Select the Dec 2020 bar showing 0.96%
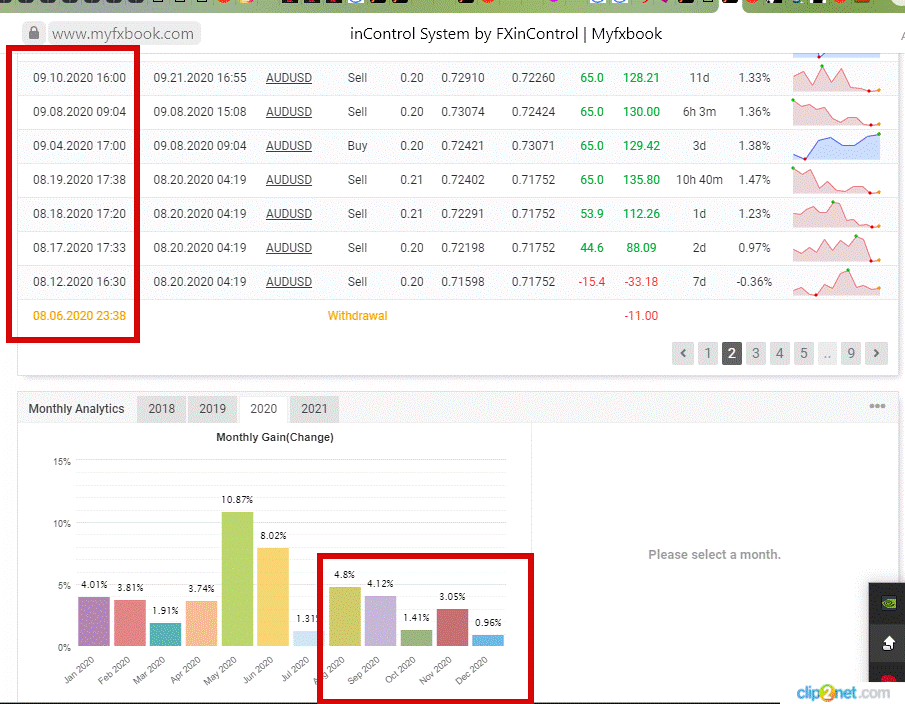The width and height of the screenshot is (905, 704). pyautogui.click(x=488, y=641)
